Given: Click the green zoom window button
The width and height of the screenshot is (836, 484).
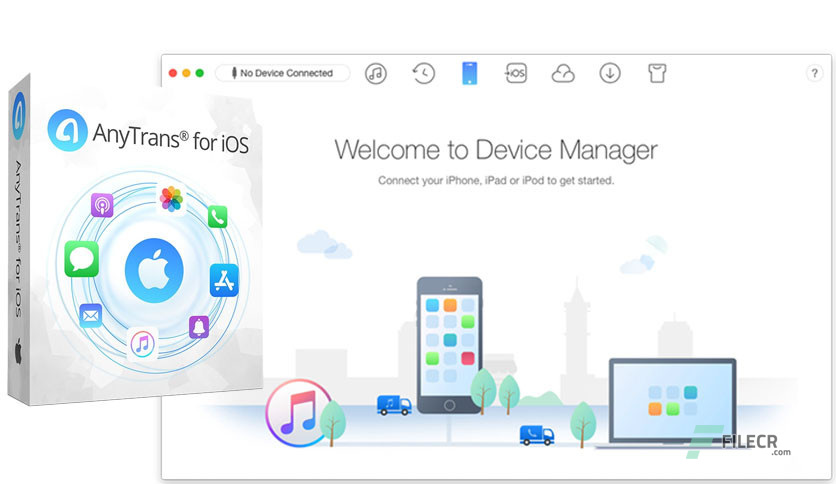Looking at the screenshot, I should click(x=199, y=73).
